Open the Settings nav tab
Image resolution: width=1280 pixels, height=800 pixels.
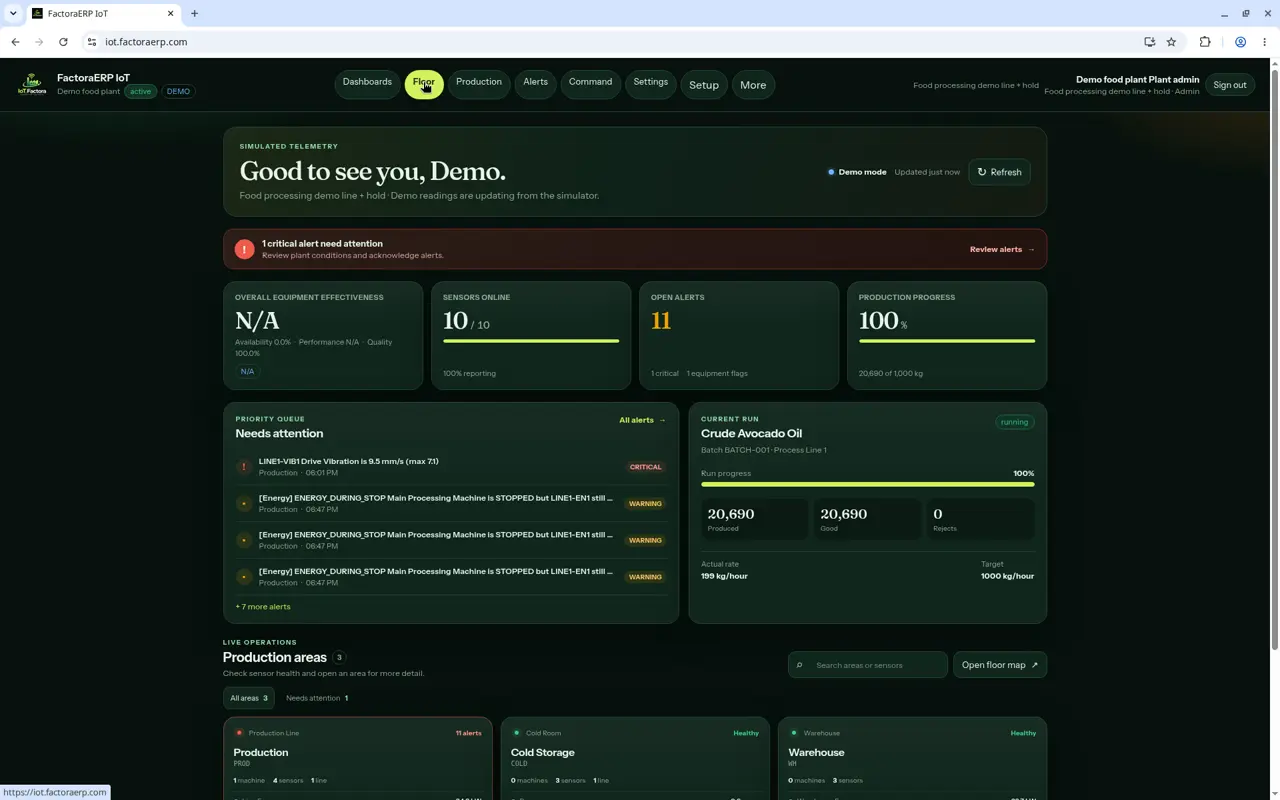click(x=650, y=83)
